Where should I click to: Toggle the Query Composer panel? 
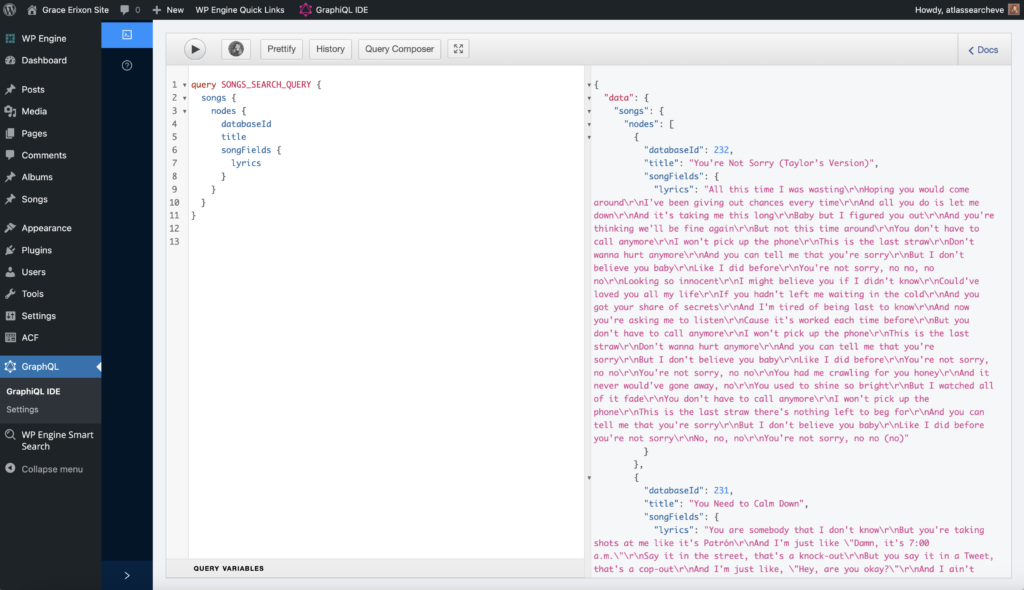(399, 49)
